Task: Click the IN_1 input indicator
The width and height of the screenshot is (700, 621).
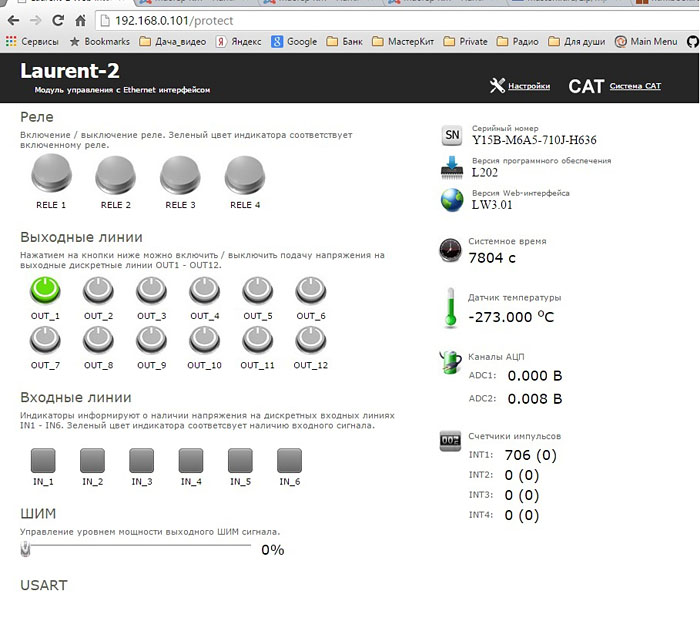Action: click(44, 460)
